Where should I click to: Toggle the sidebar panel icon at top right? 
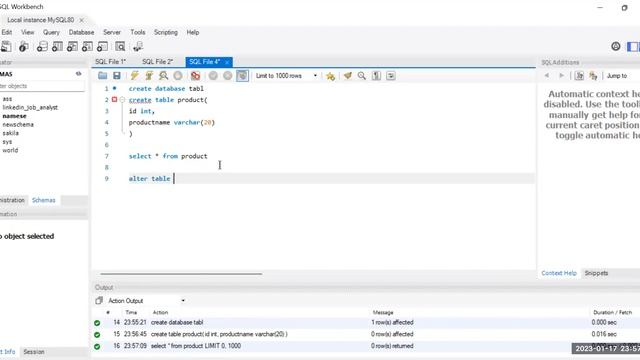[x=633, y=47]
